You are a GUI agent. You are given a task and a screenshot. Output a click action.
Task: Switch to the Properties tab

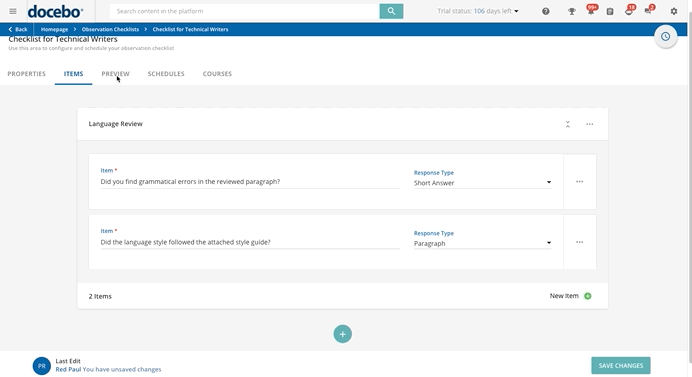coord(26,74)
